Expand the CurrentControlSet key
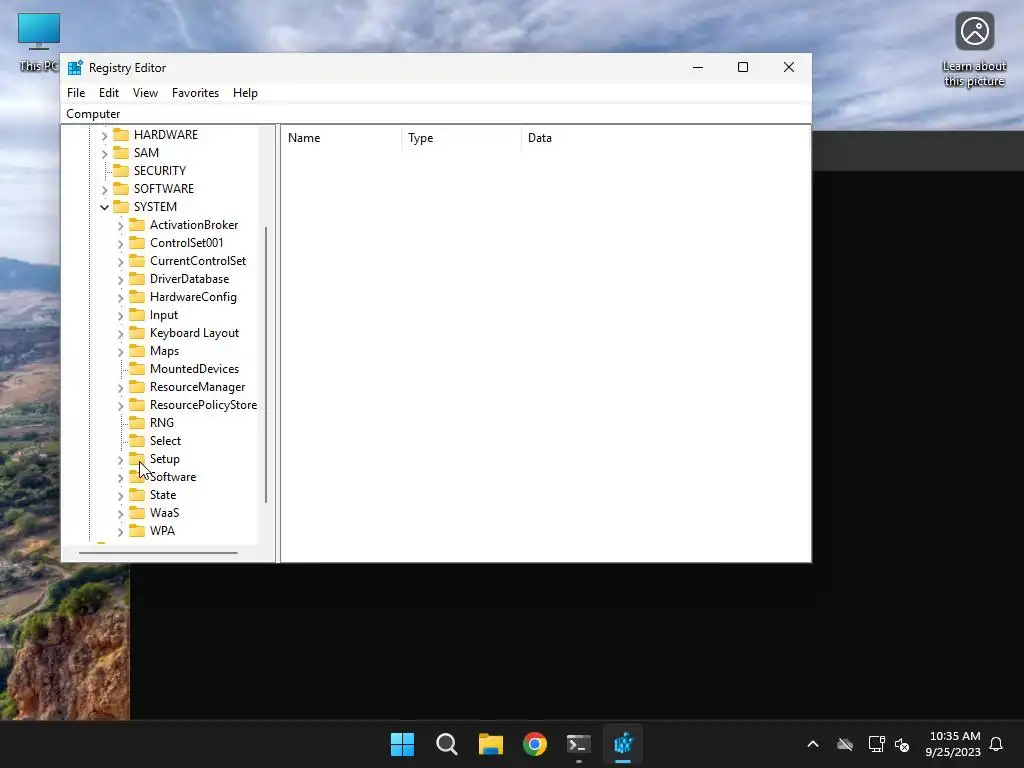1024x768 pixels. [120, 262]
